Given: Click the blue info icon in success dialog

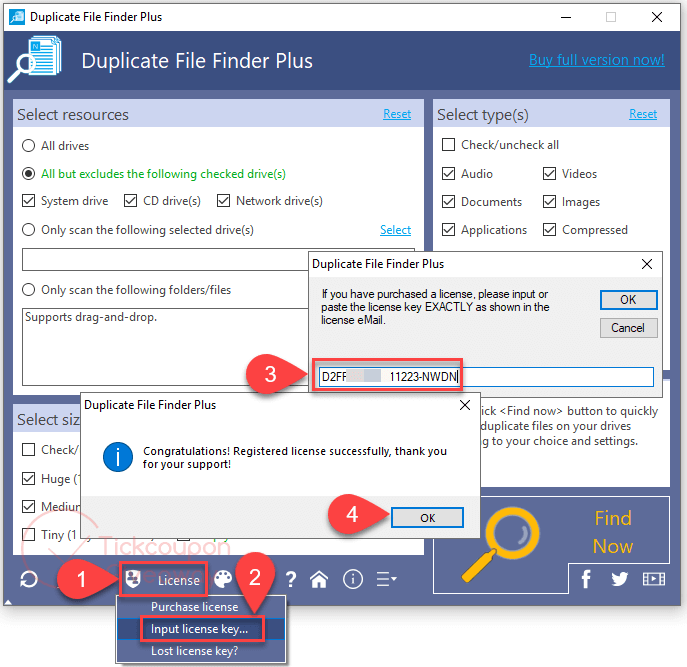Looking at the screenshot, I should tap(118, 457).
